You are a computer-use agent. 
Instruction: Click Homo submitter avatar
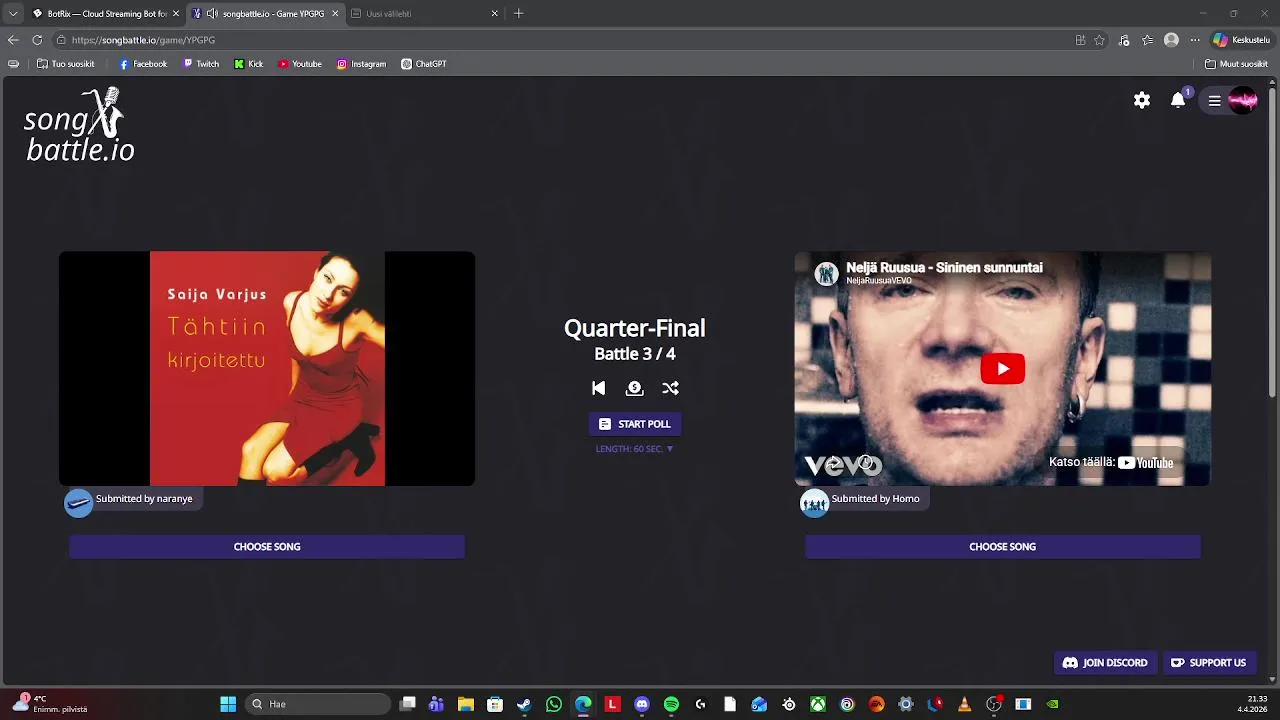click(814, 501)
